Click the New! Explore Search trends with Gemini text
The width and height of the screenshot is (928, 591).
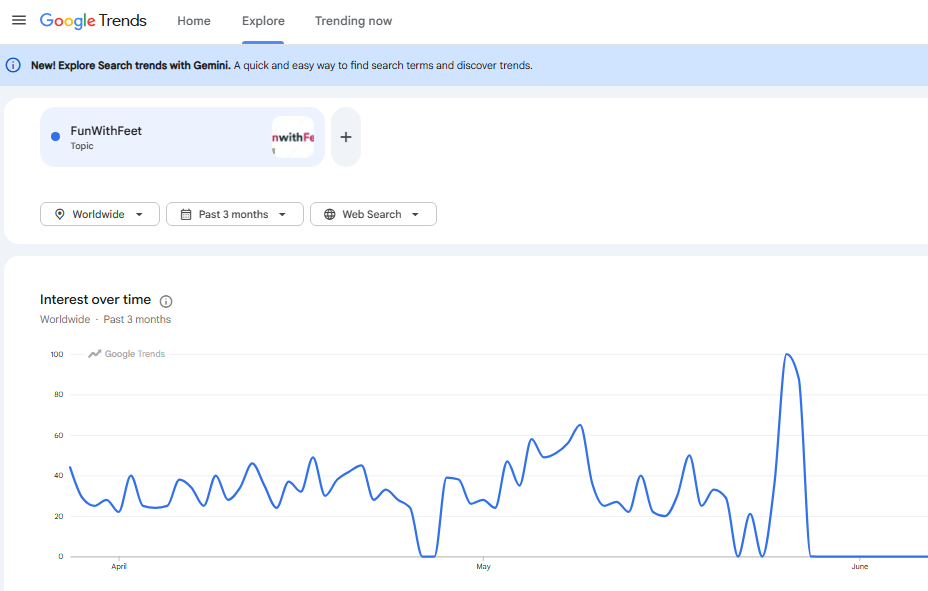131,65
